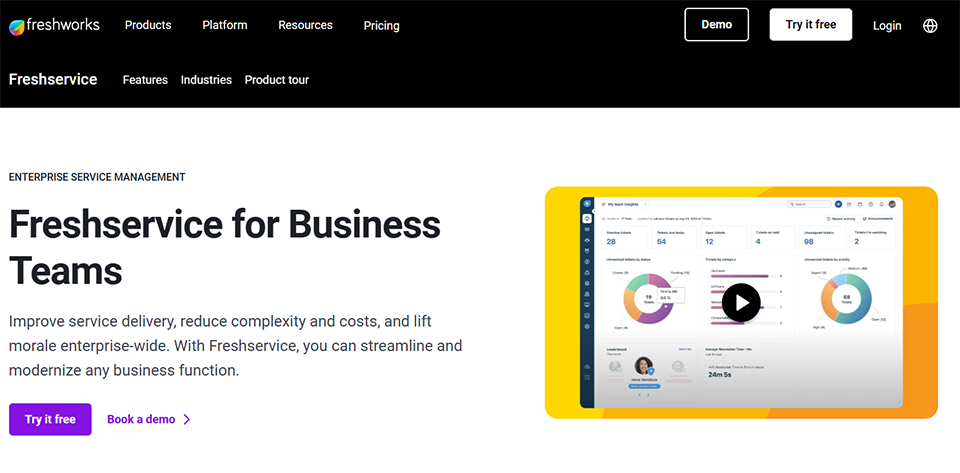This screenshot has width=960, height=473.
Task: Click the 19 Tickets status donut chart
Action: pyautogui.click(x=648, y=298)
